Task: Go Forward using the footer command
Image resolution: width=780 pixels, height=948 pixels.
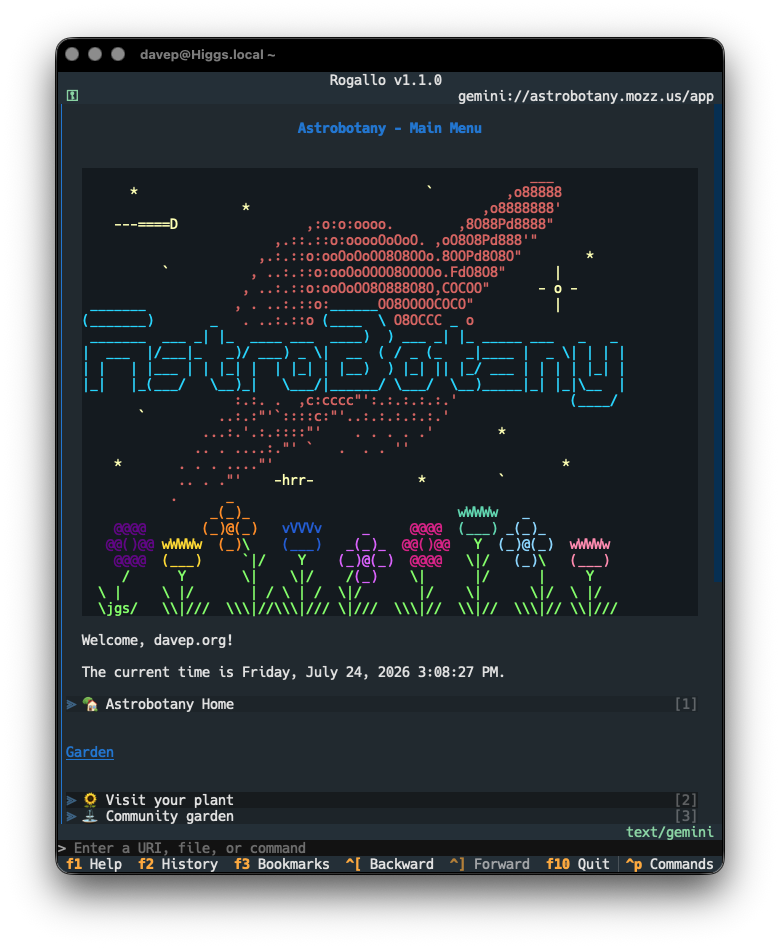Action: (490, 864)
